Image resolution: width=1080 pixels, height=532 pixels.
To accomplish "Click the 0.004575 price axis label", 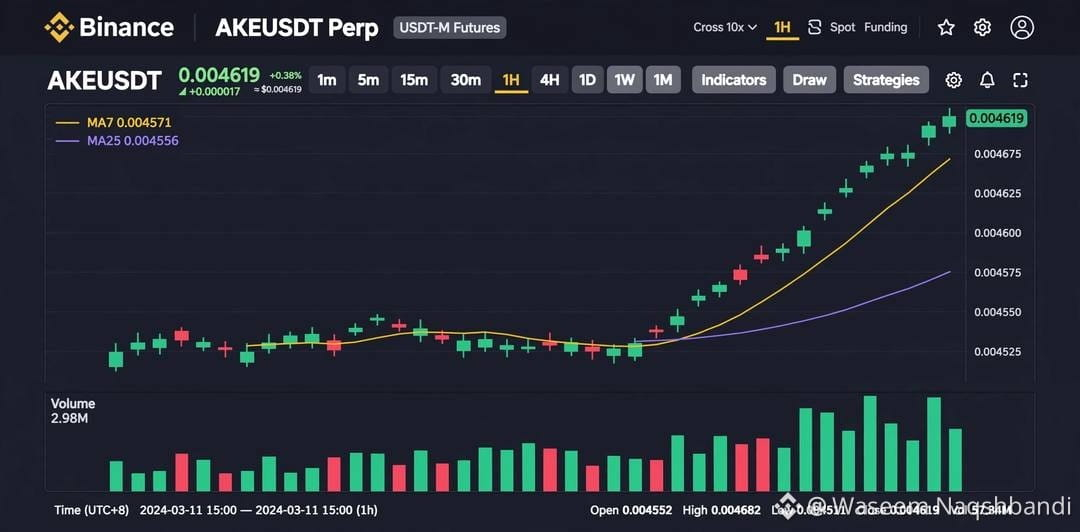I will [997, 273].
